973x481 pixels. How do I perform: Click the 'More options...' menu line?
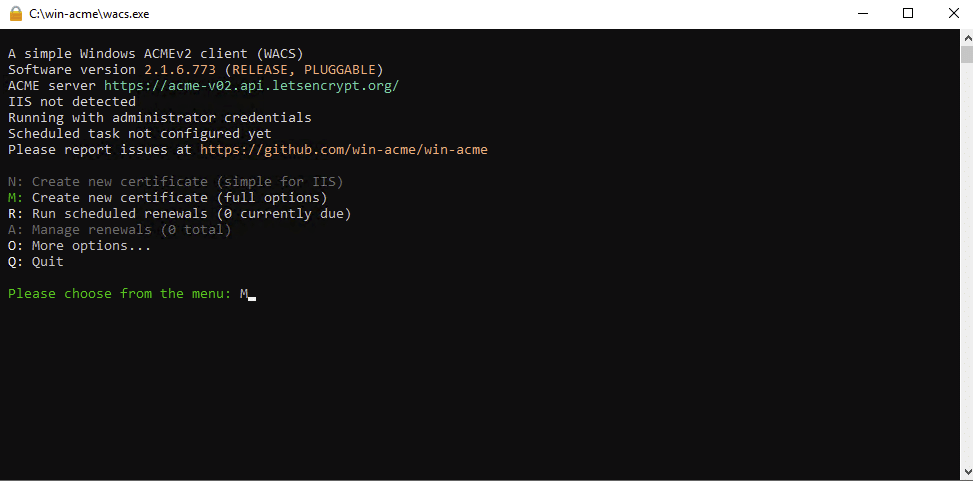[x=79, y=246]
